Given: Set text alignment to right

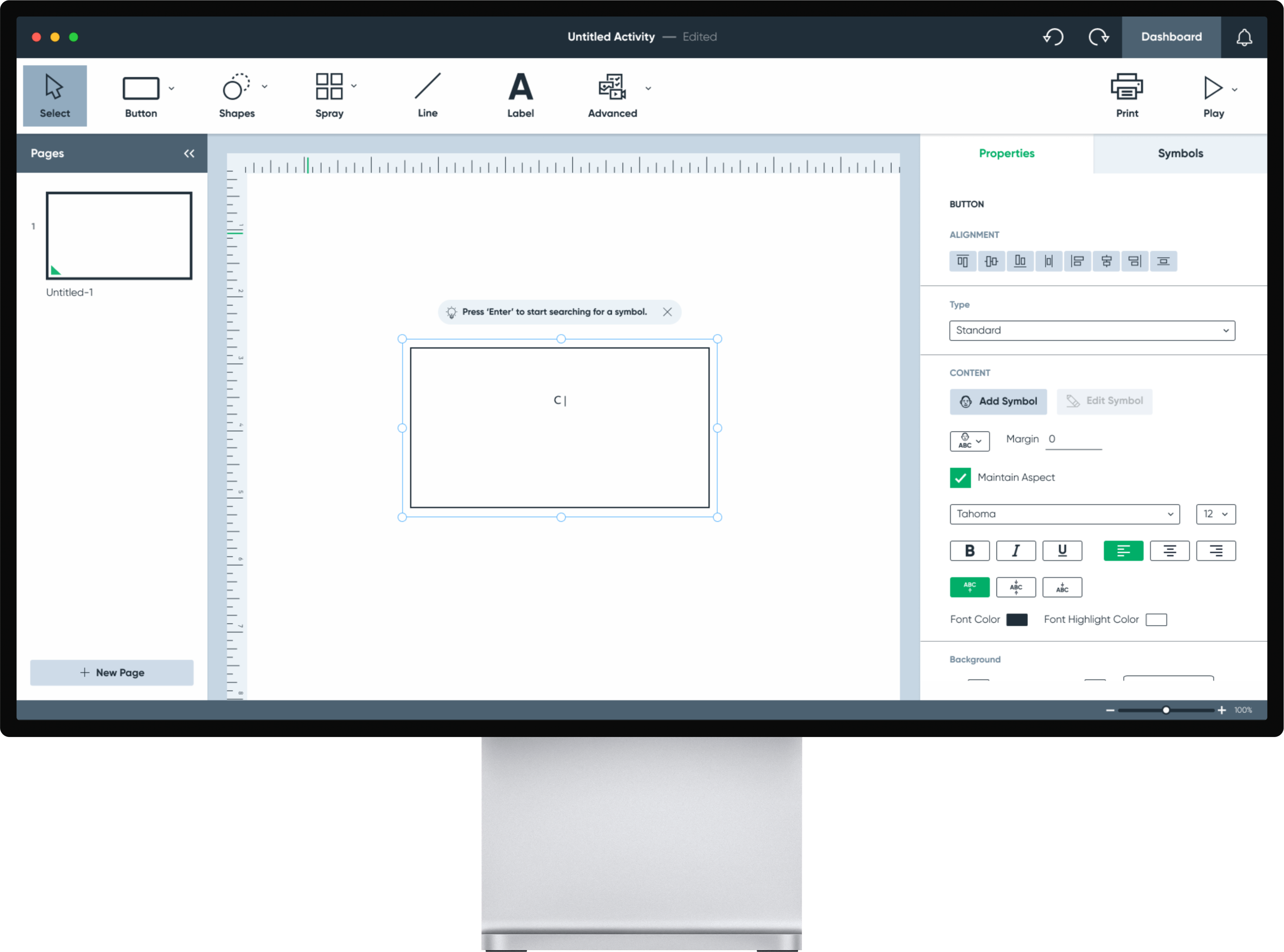Looking at the screenshot, I should (x=1215, y=551).
